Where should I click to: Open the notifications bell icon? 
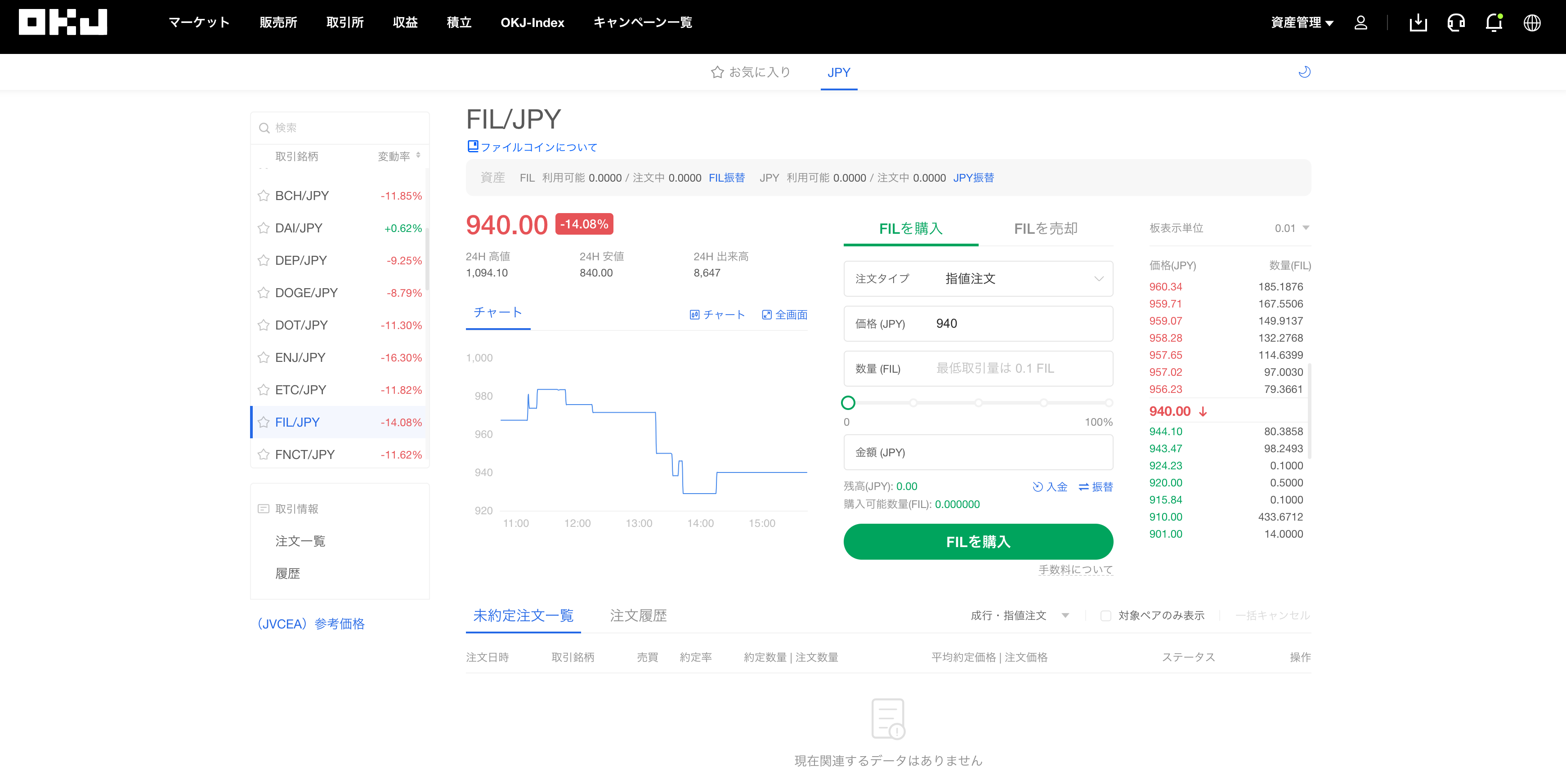(1494, 23)
